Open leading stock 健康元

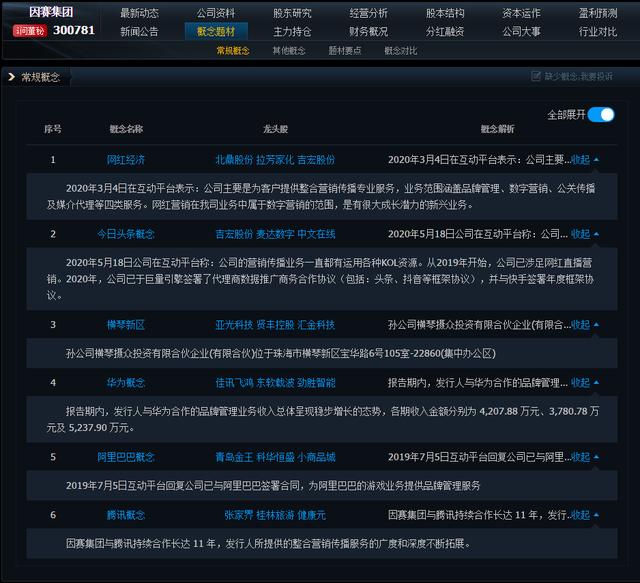311,515
